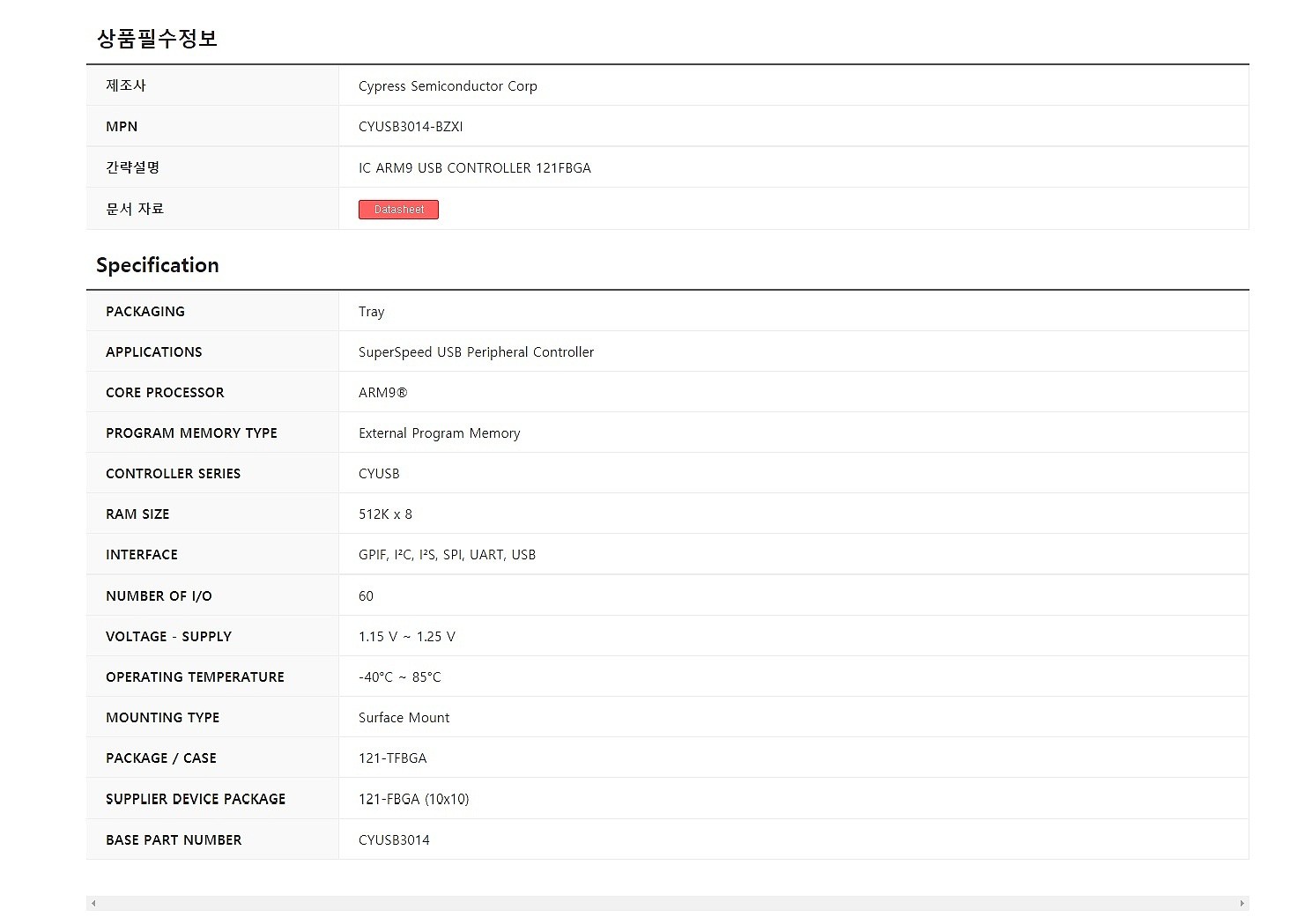1312x924 pixels.
Task: Click the SUPPLIER DEVICE PACKAGE label
Action: tap(196, 800)
